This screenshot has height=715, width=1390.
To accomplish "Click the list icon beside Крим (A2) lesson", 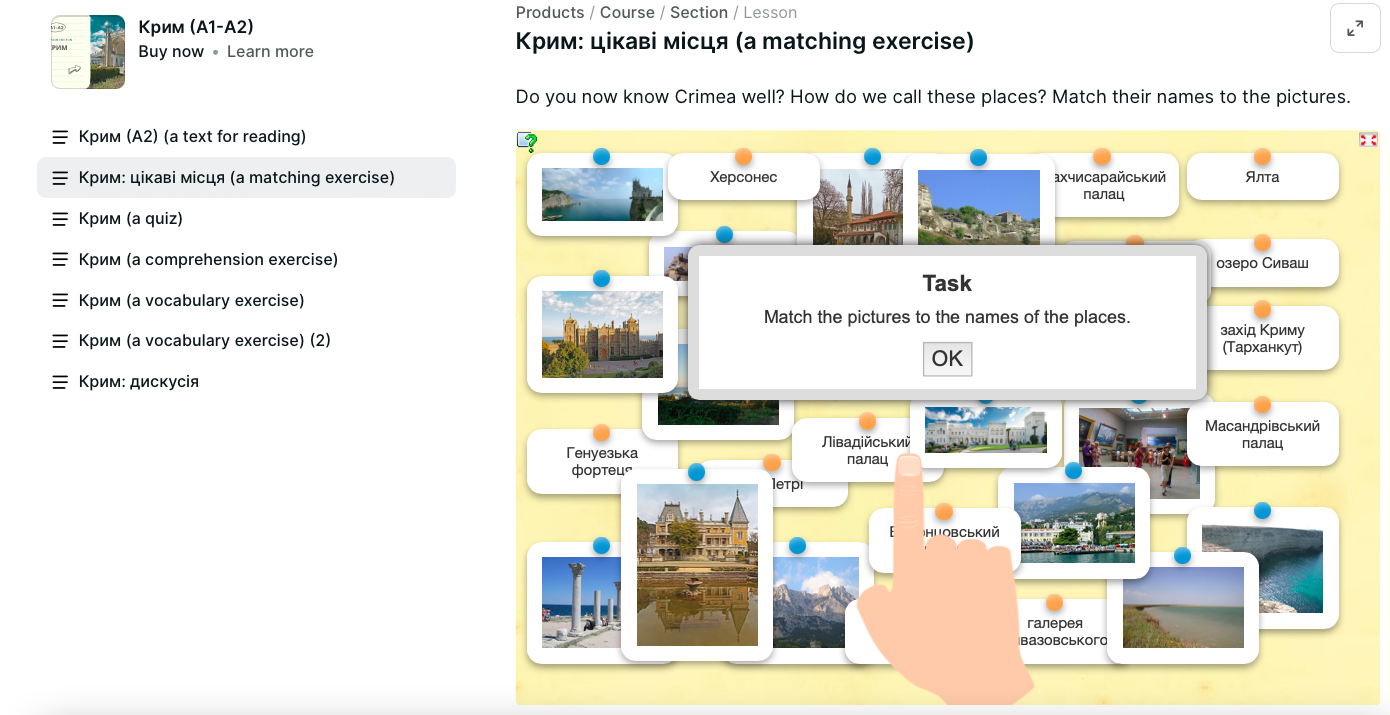I will (60, 136).
